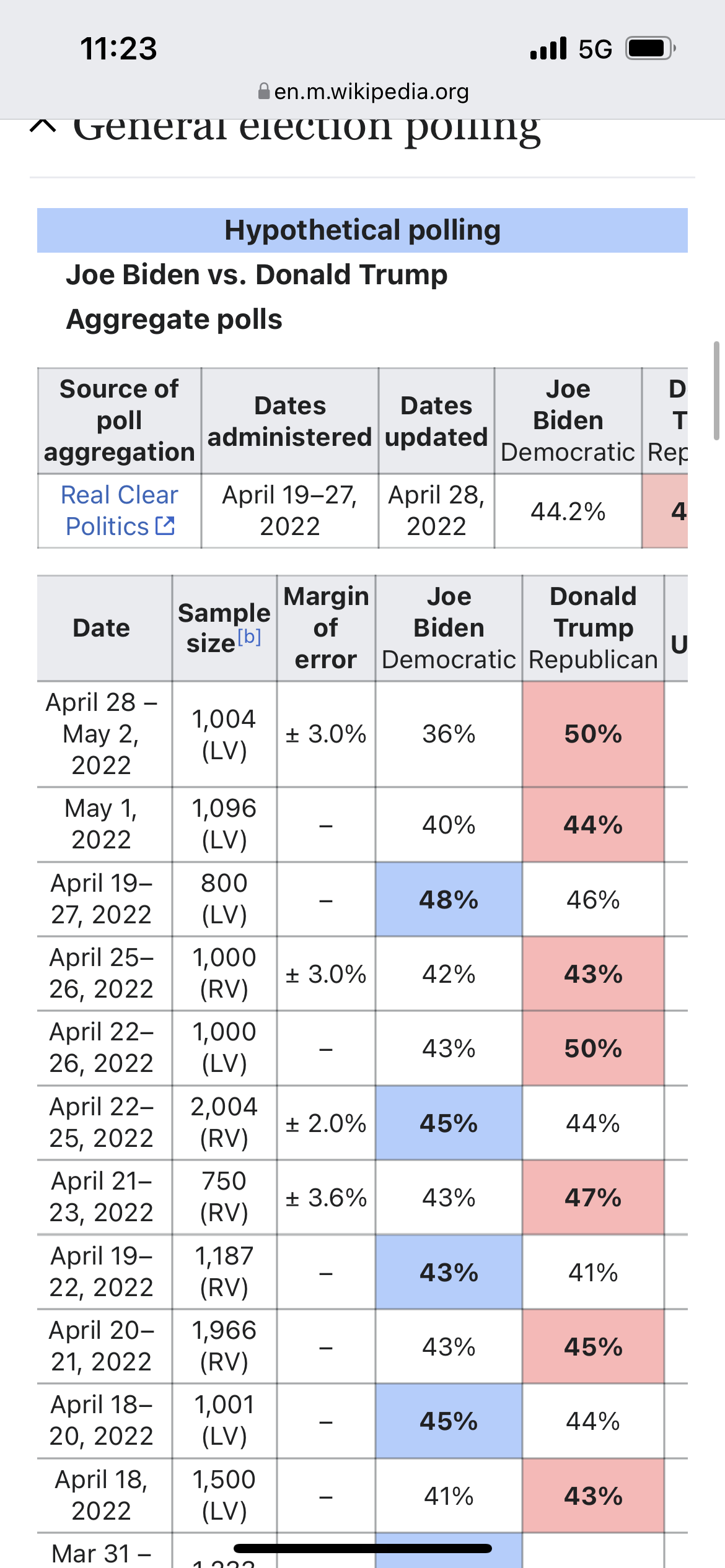
Task: Click the Hypothetical polling blue header
Action: click(362, 230)
